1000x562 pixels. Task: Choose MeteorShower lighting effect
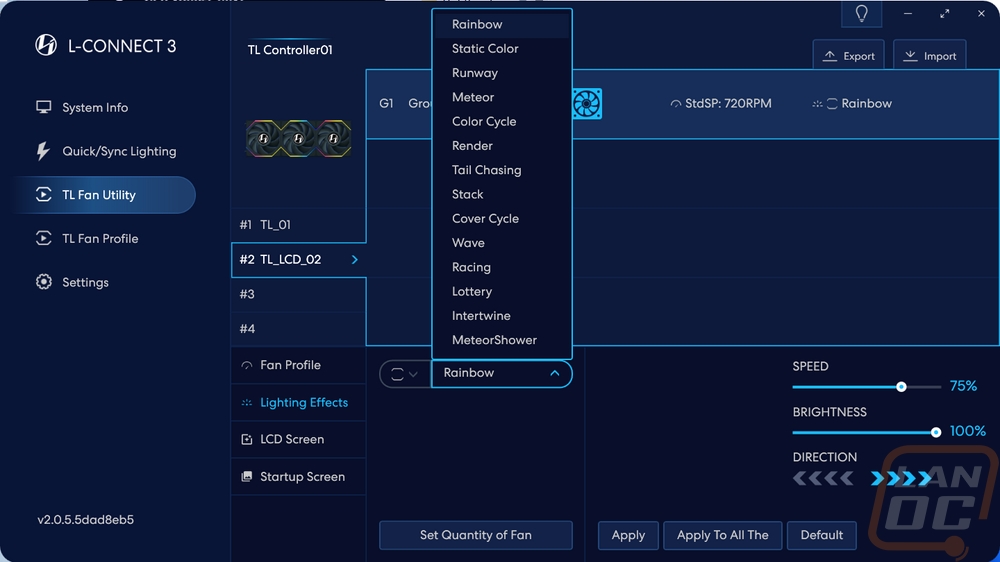(x=502, y=339)
